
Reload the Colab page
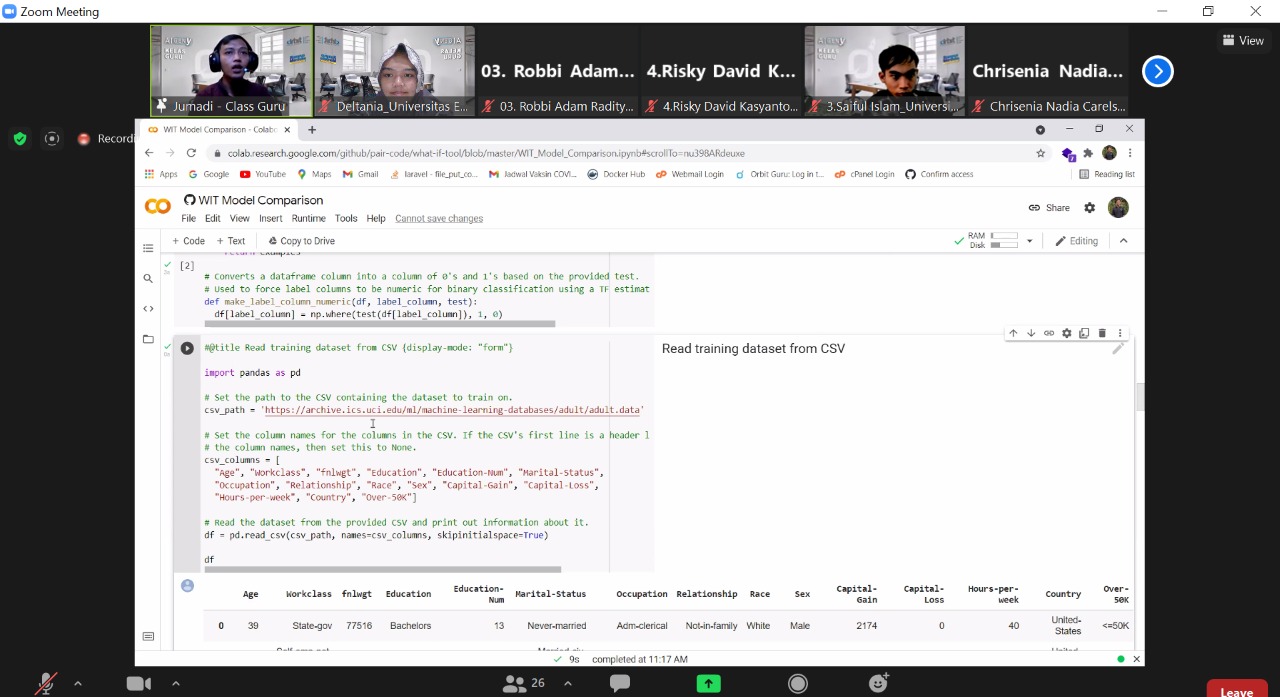click(x=193, y=153)
